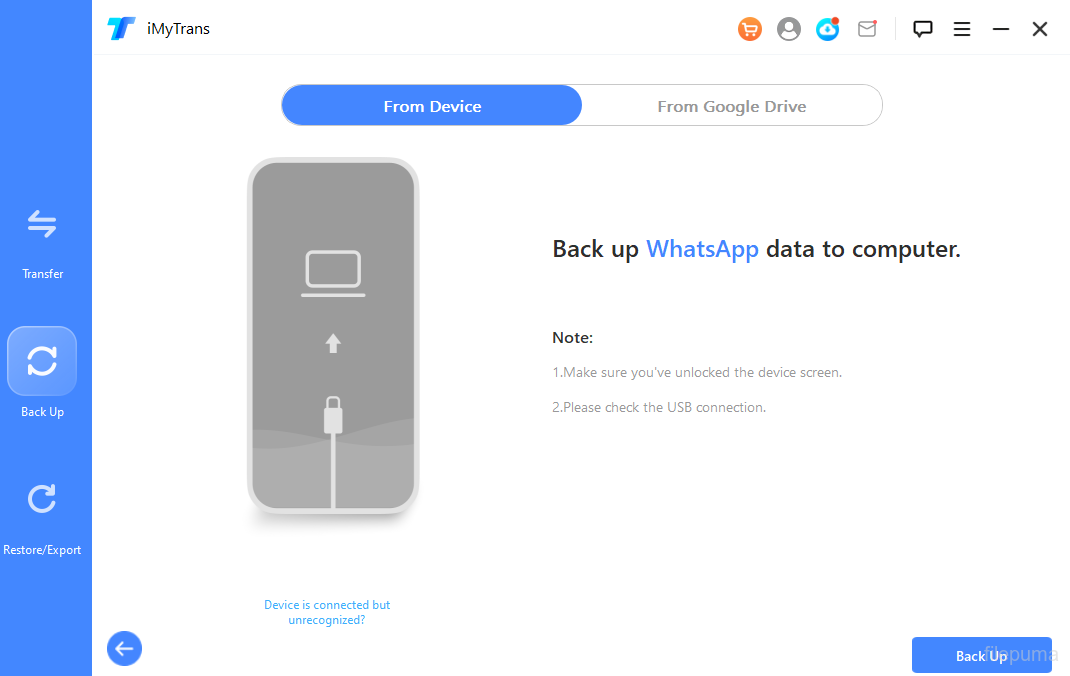Open the Transfer section in sidebar
The image size is (1070, 676).
42,242
